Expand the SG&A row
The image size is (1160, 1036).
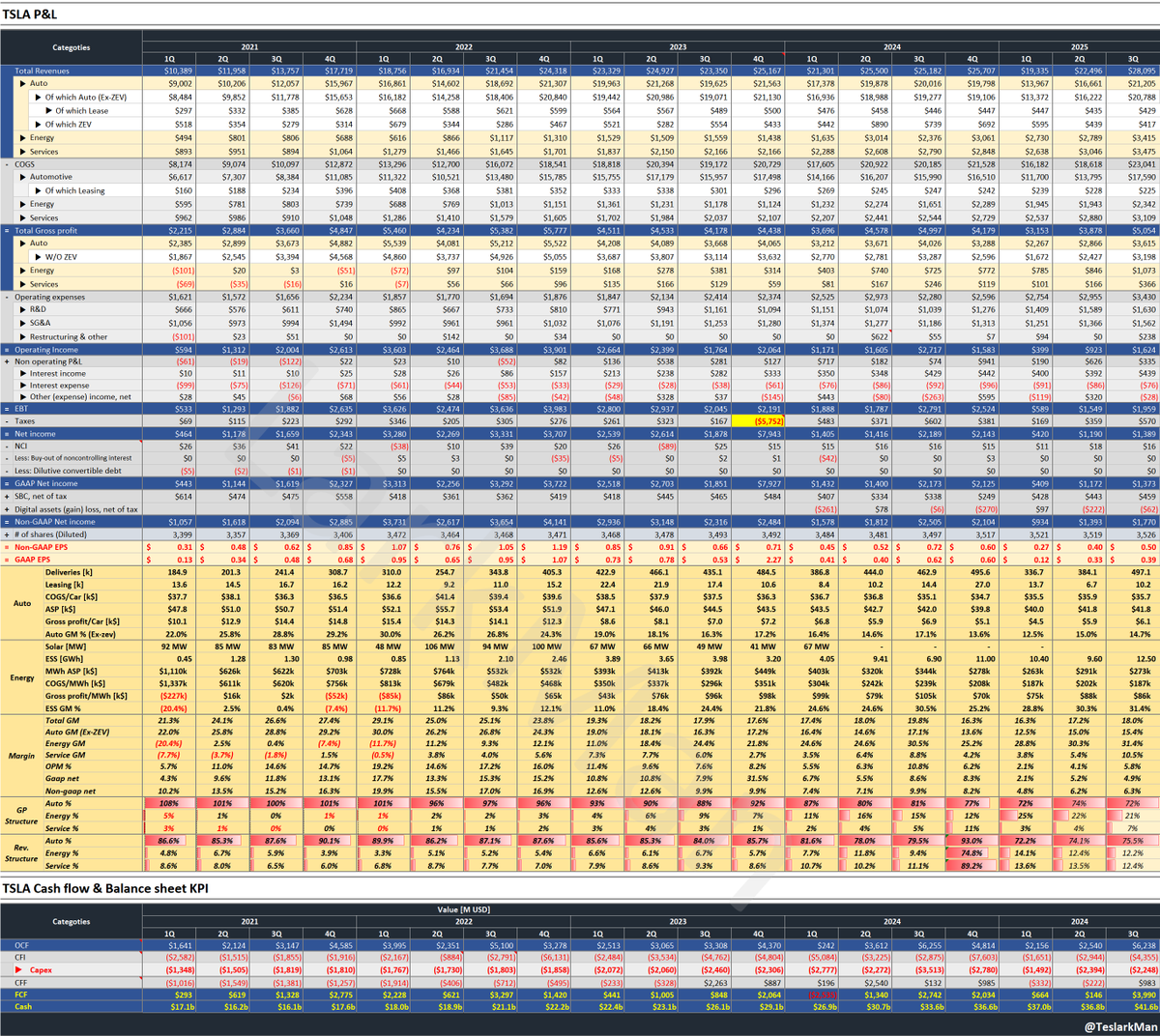coord(23,323)
